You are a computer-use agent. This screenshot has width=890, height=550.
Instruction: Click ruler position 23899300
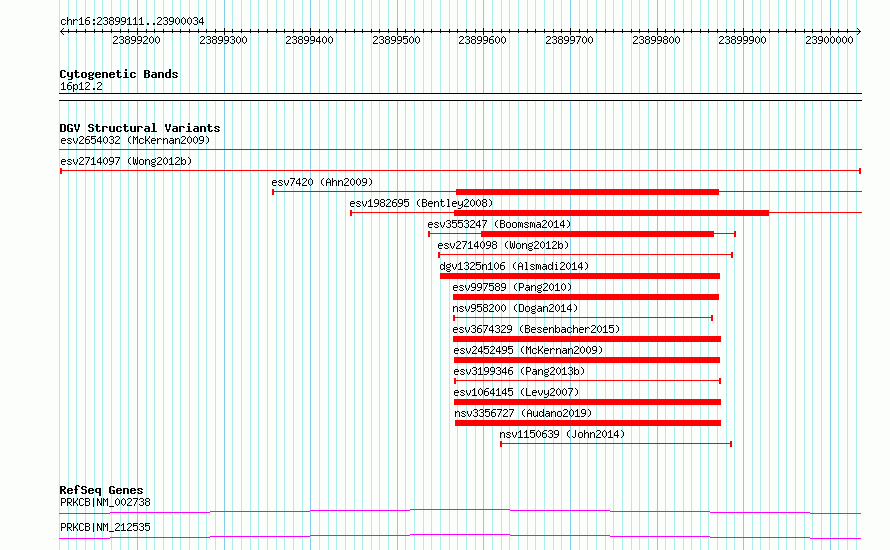223,40
